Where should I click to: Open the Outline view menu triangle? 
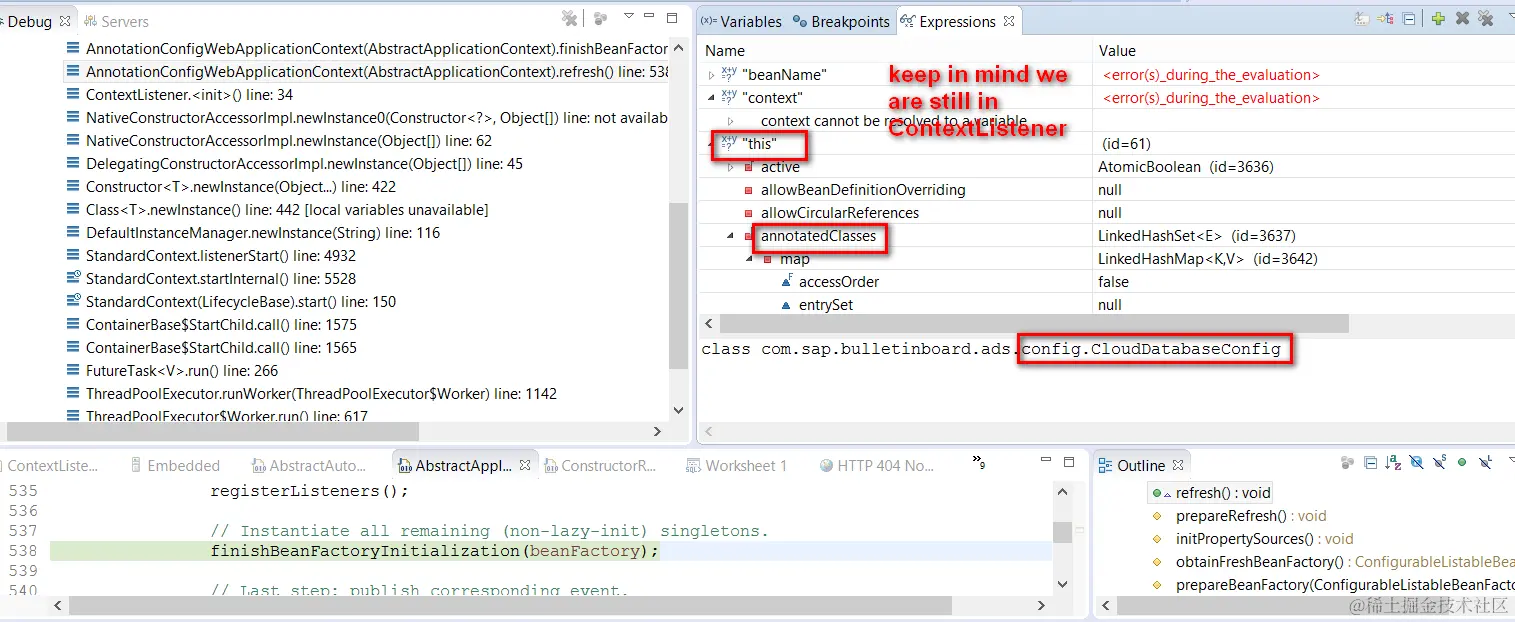(x=1510, y=461)
